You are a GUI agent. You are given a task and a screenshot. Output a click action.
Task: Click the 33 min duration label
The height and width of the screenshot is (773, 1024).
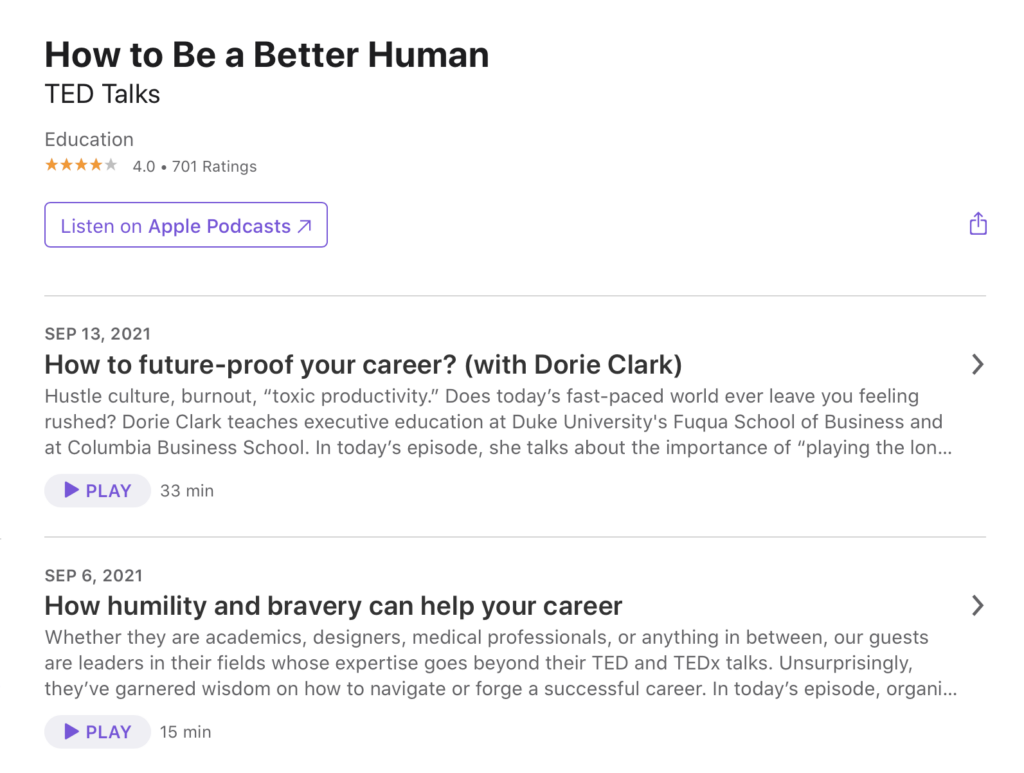pyautogui.click(x=187, y=491)
